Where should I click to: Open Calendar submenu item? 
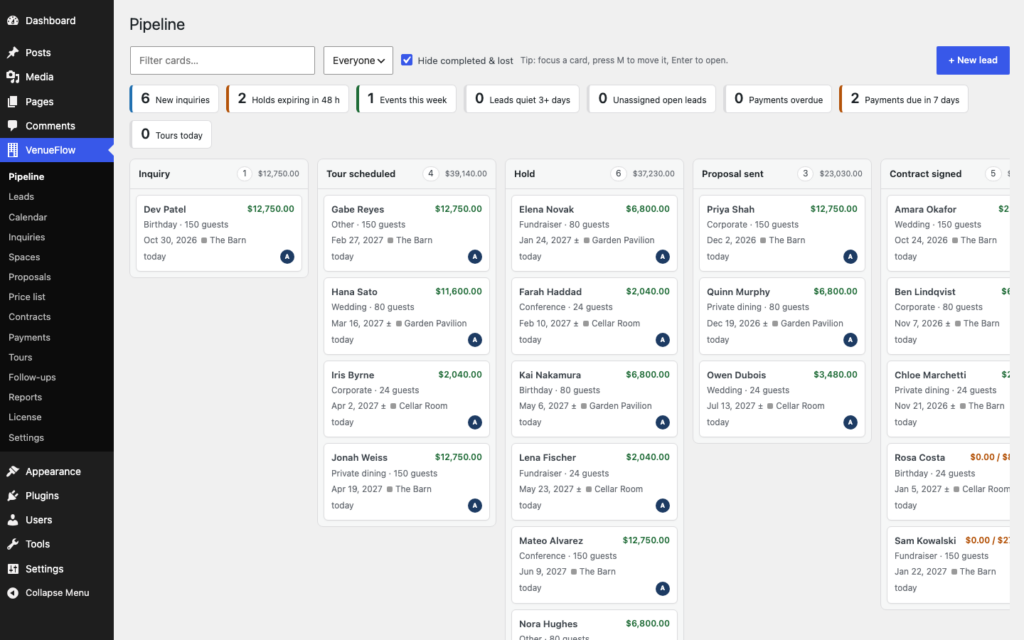point(27,217)
